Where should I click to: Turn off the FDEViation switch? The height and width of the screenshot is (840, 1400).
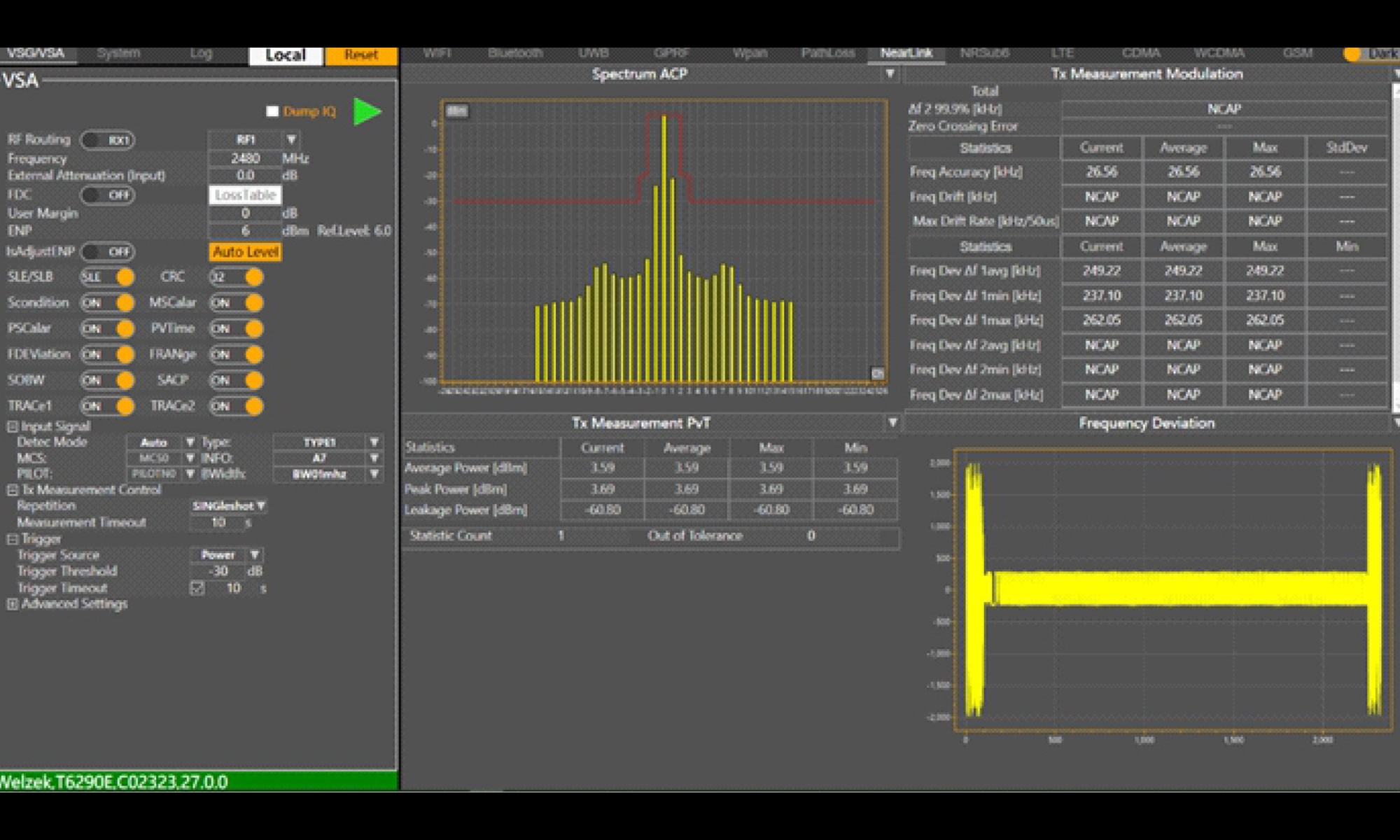click(107, 354)
